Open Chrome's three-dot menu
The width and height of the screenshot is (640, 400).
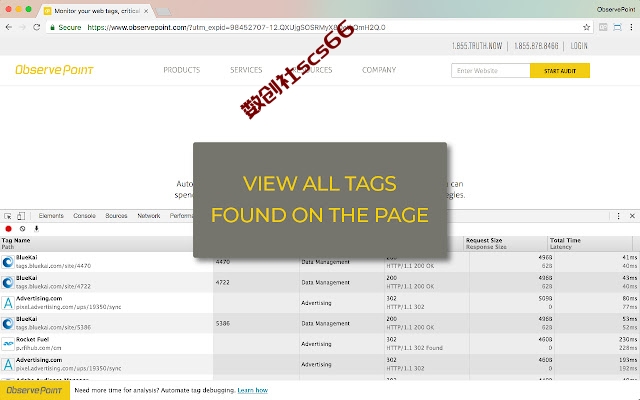pos(631,27)
